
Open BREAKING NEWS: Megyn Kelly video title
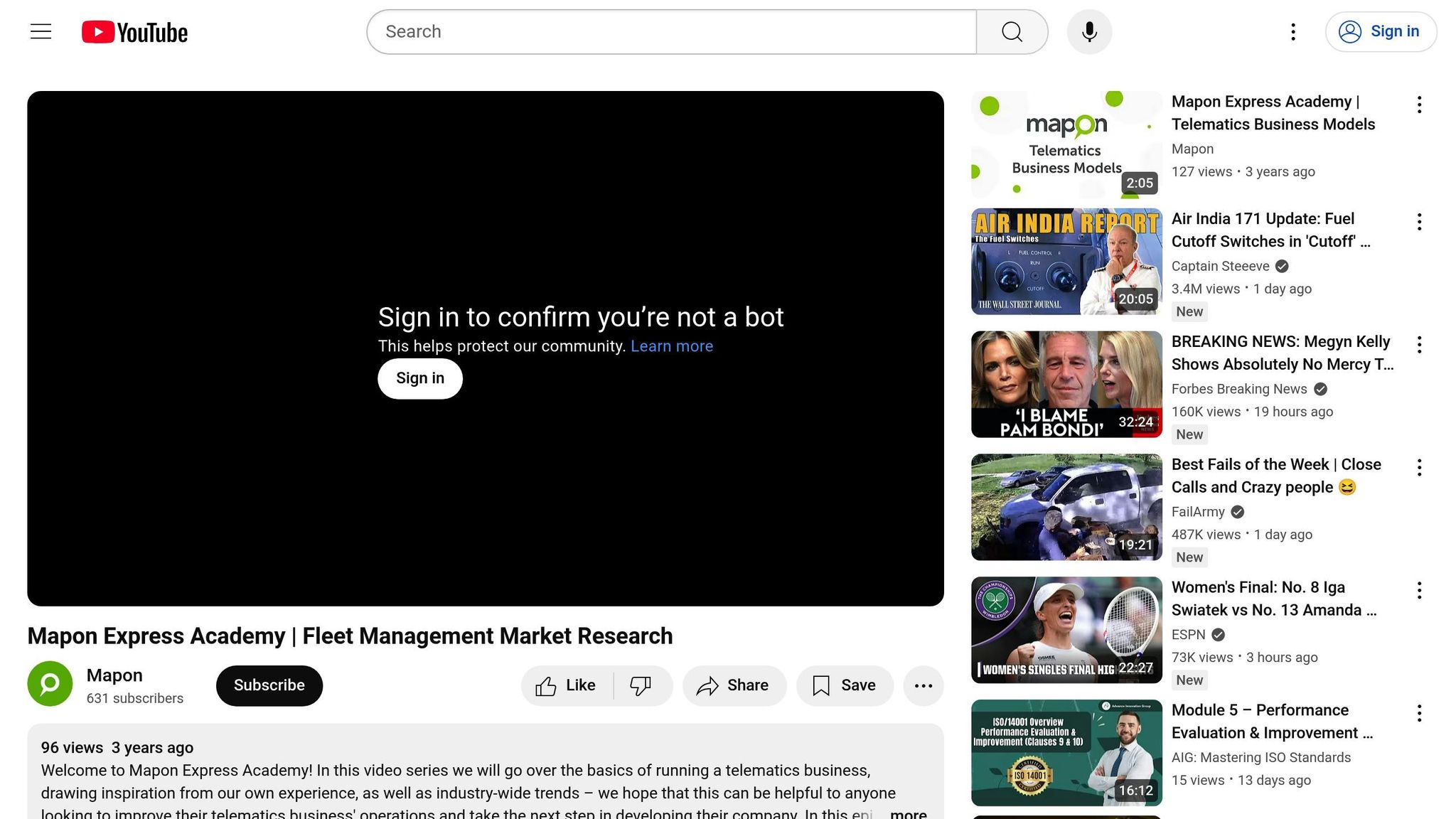pyautogui.click(x=1283, y=353)
